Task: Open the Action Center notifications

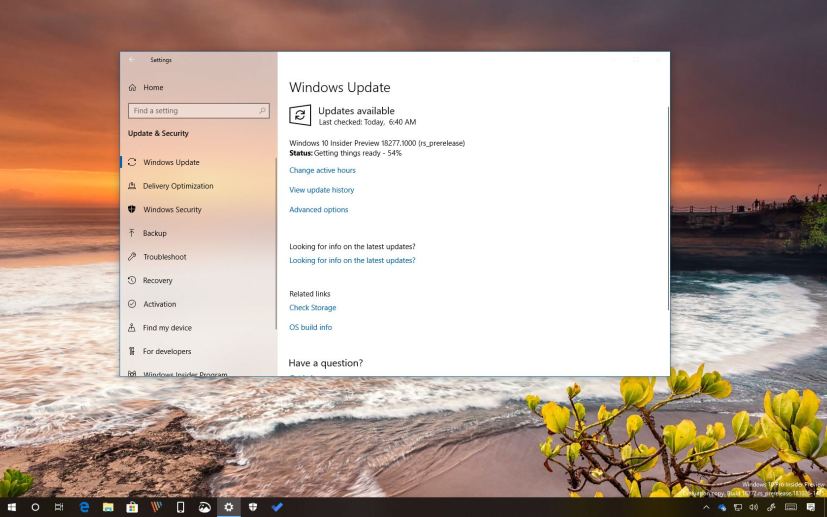Action: 811,508
